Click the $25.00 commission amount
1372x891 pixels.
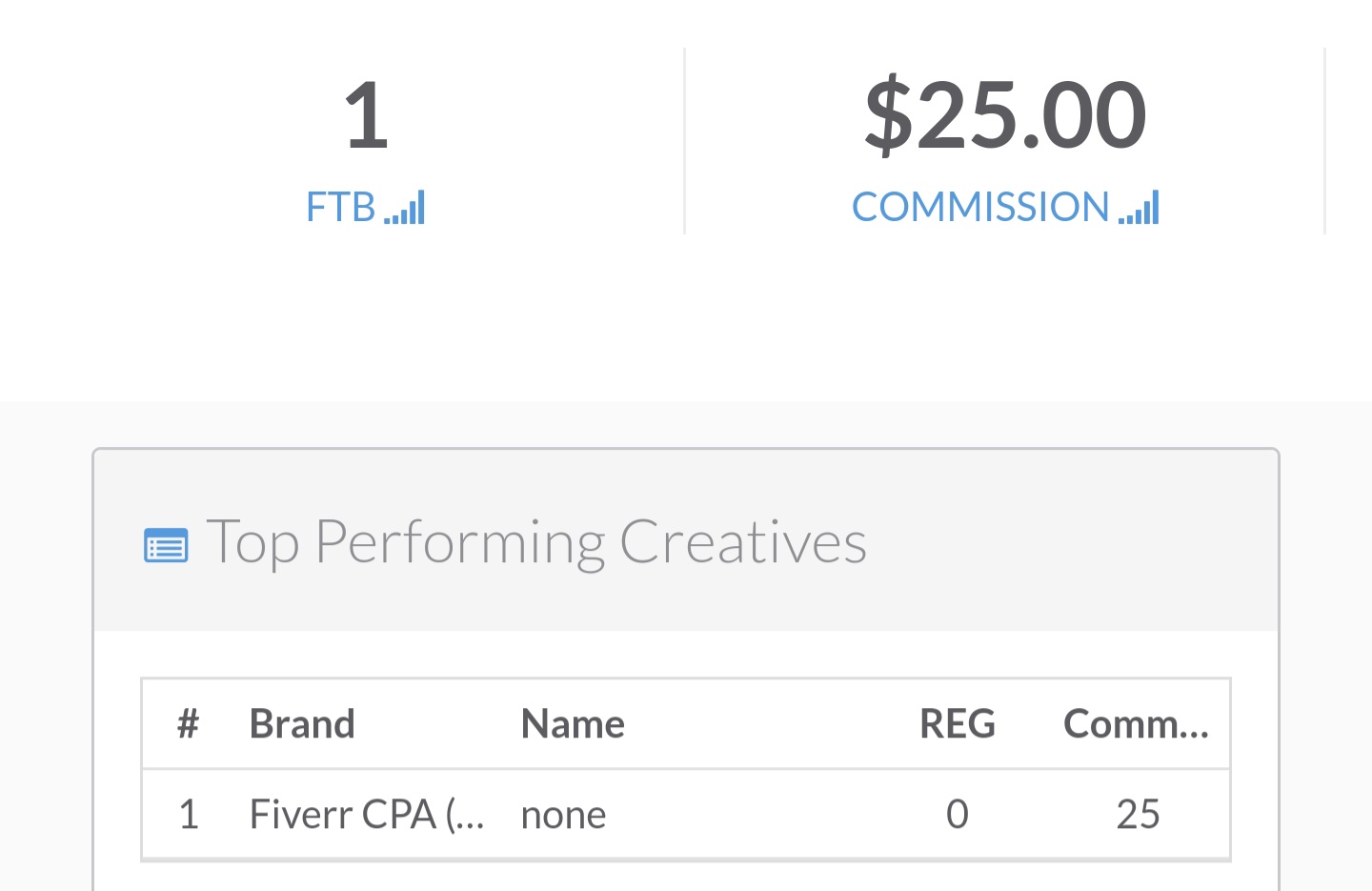(x=1005, y=115)
